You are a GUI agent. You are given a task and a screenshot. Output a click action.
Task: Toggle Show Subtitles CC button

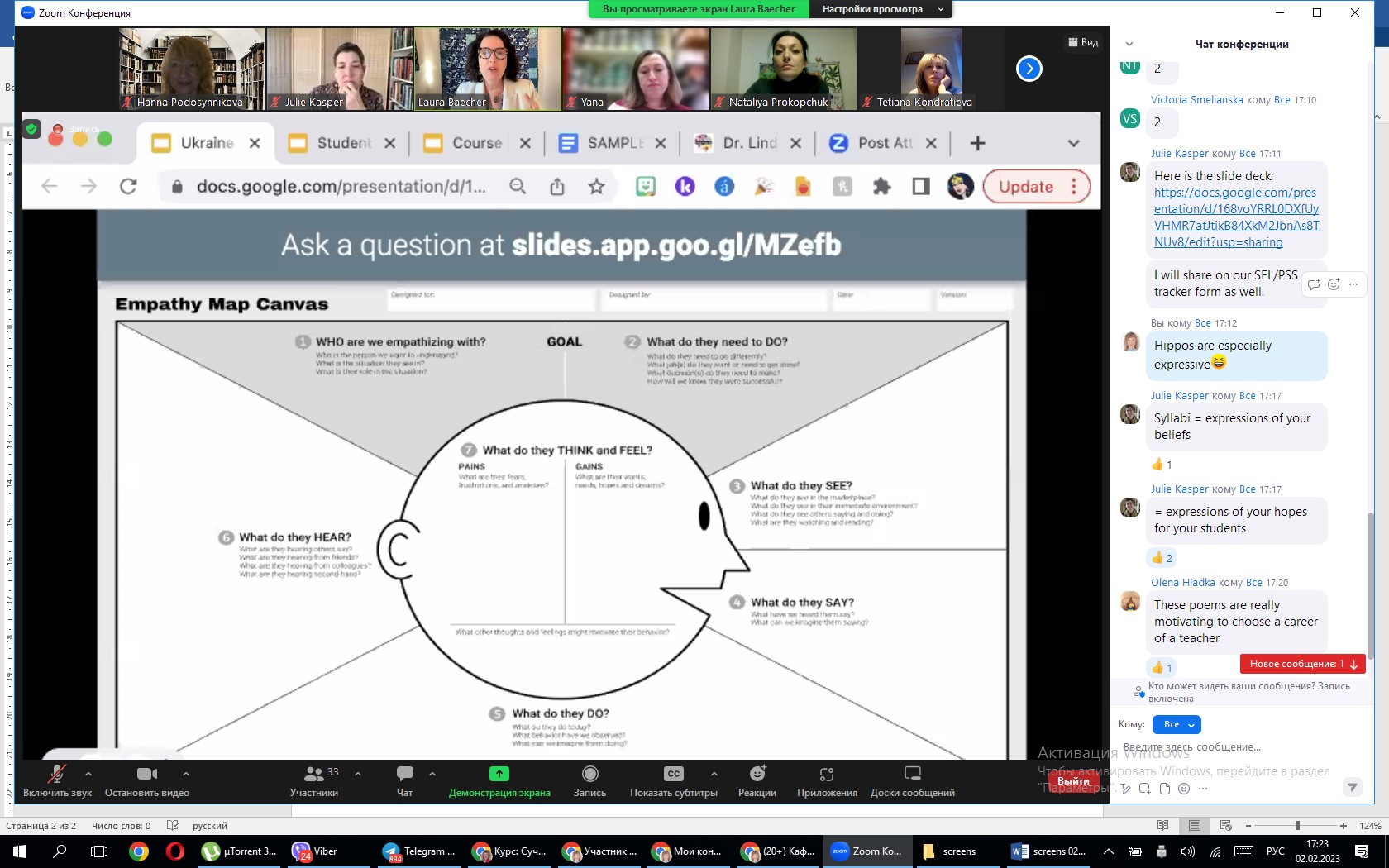673,775
